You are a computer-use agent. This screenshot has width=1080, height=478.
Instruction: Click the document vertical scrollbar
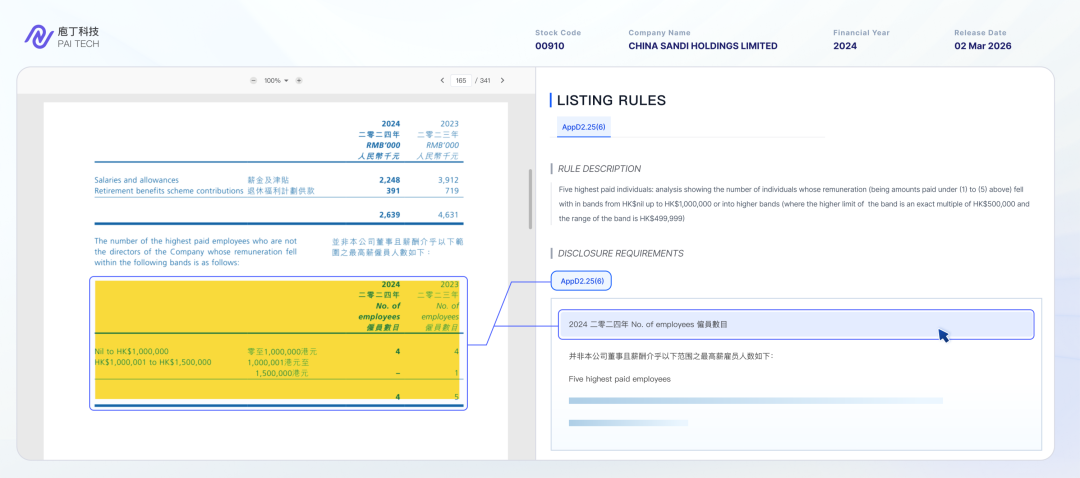(x=529, y=200)
